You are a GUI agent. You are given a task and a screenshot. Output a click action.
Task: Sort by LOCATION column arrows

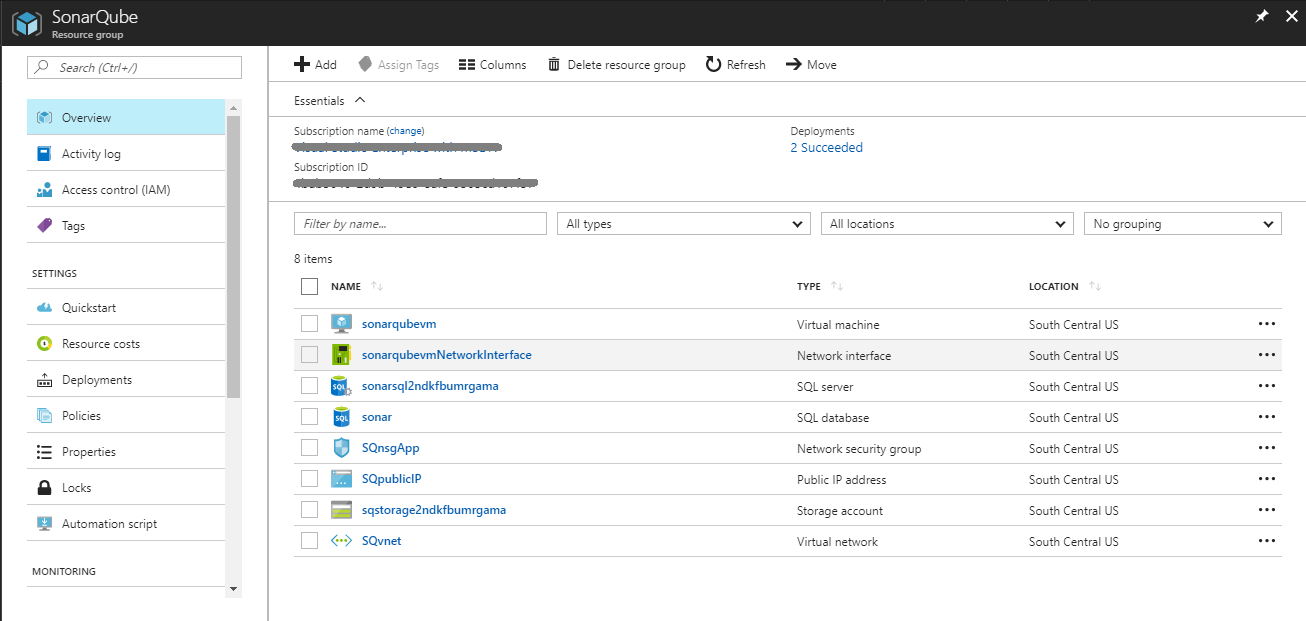[1095, 286]
